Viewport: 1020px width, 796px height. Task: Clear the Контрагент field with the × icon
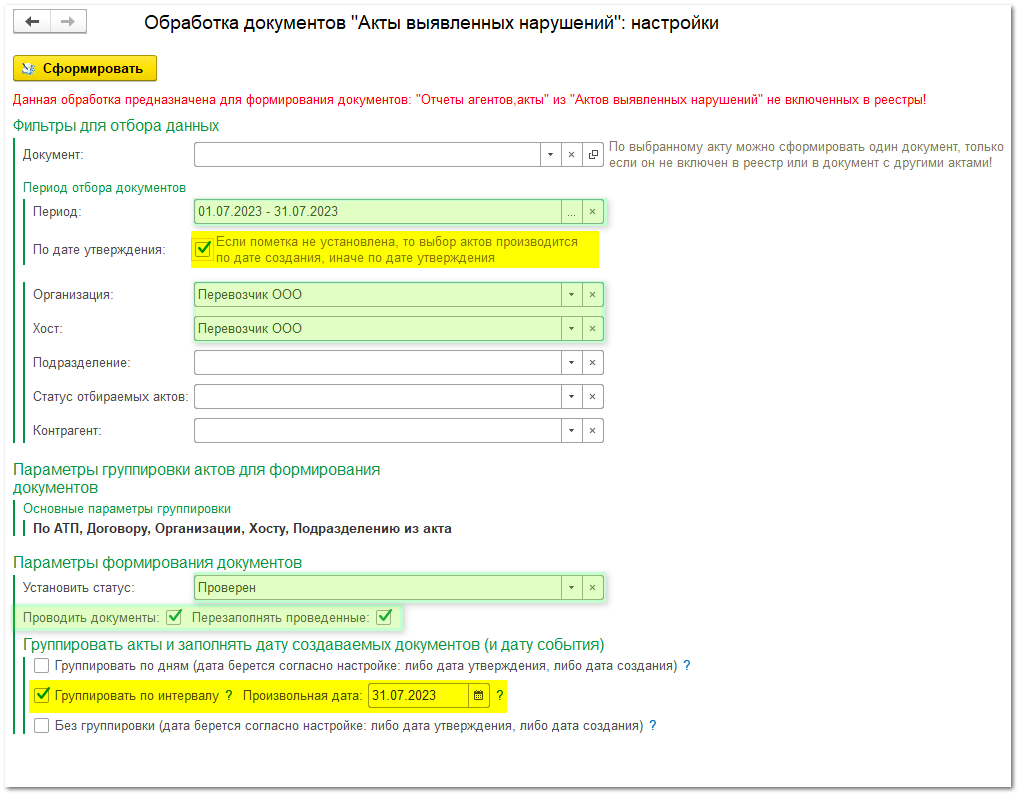(x=593, y=430)
